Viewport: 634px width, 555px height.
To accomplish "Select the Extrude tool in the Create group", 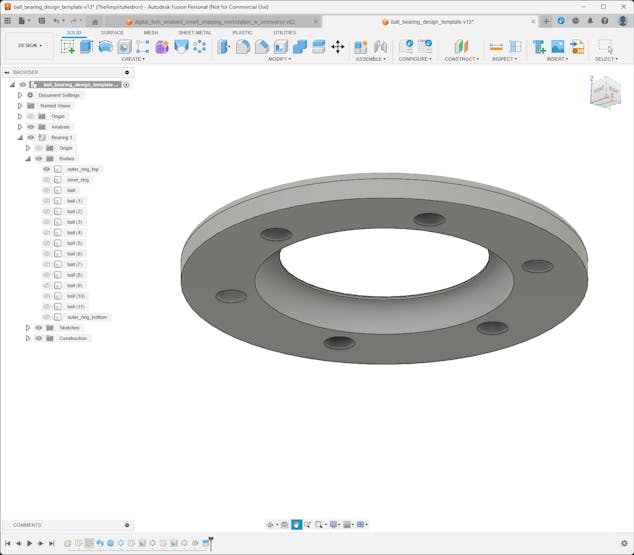I will click(86, 46).
